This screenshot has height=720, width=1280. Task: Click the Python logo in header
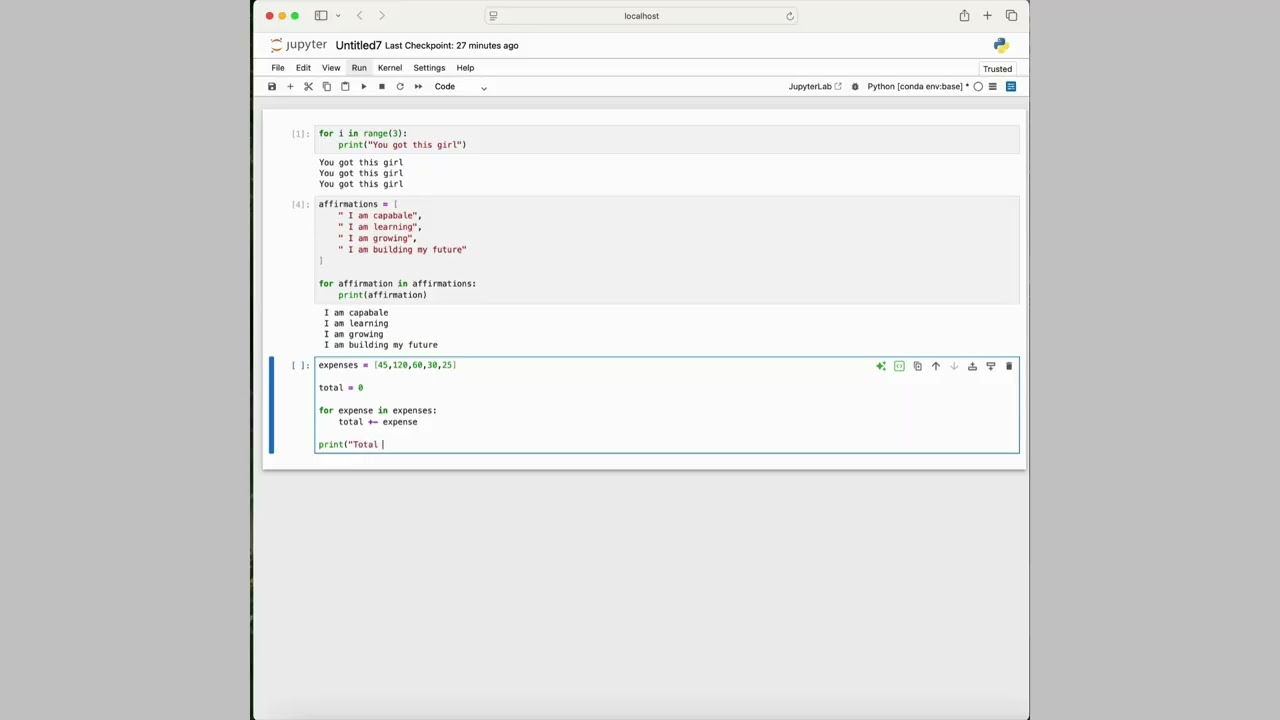1001,45
